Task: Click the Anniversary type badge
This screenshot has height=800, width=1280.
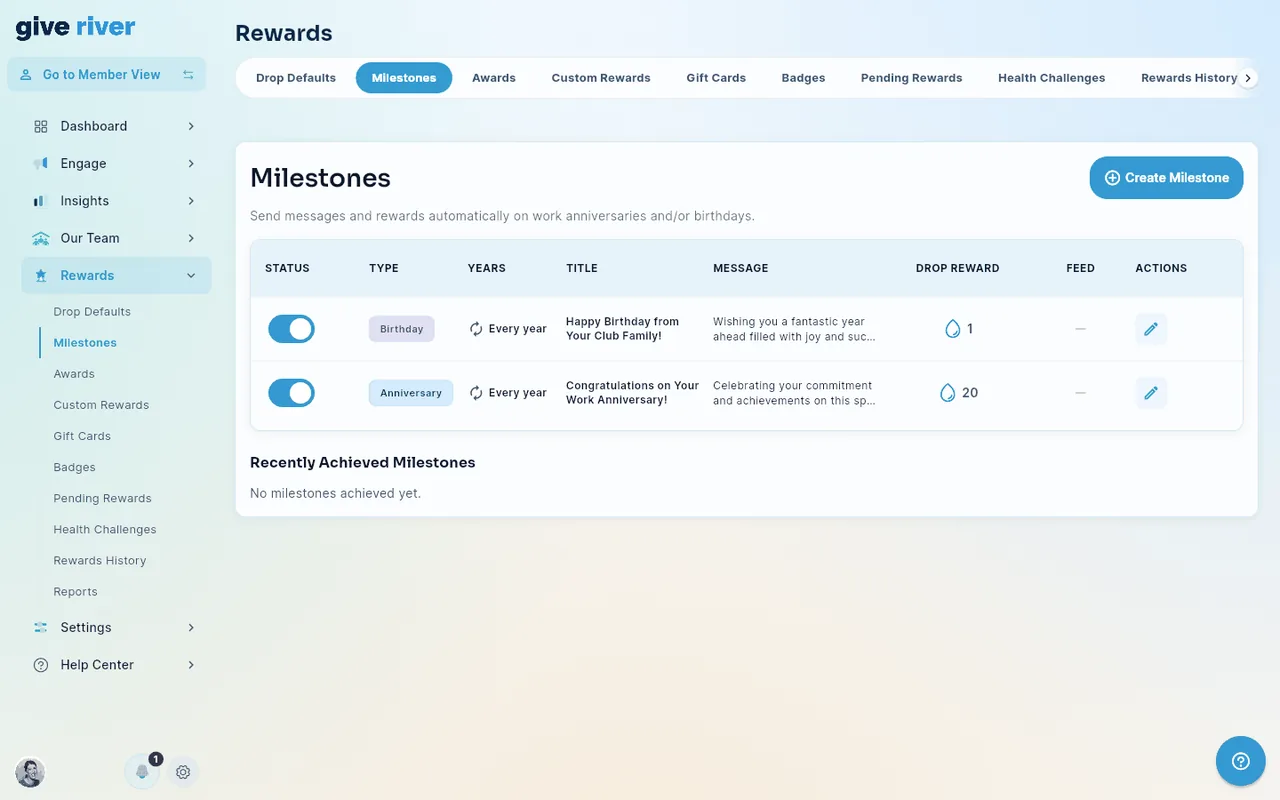Action: [411, 393]
